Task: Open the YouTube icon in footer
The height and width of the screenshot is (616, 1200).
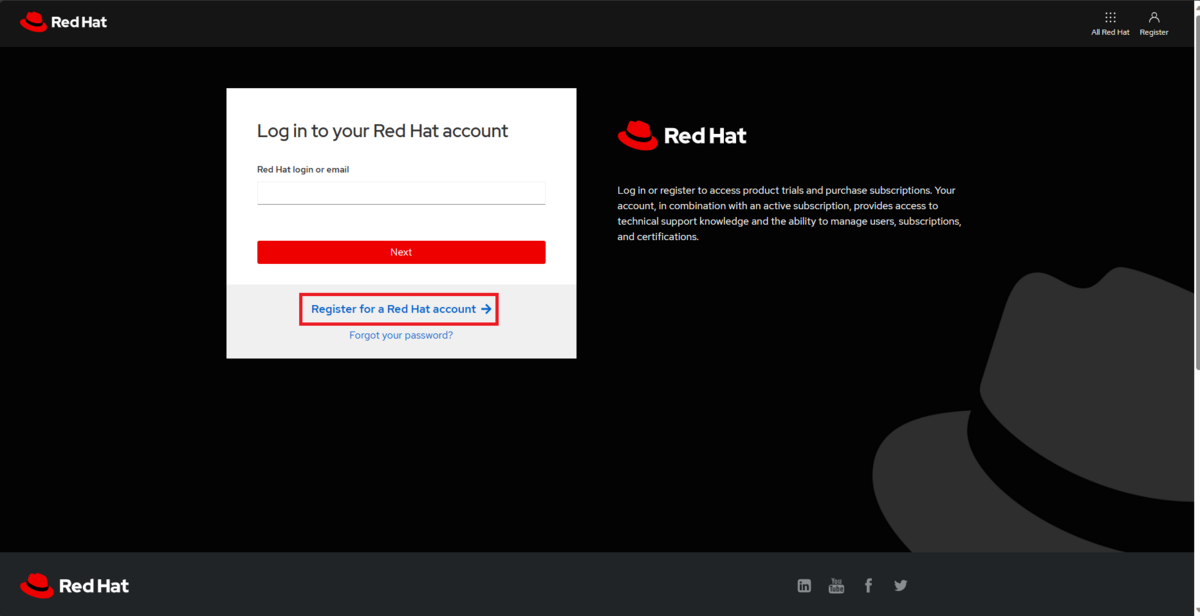Action: [x=836, y=586]
